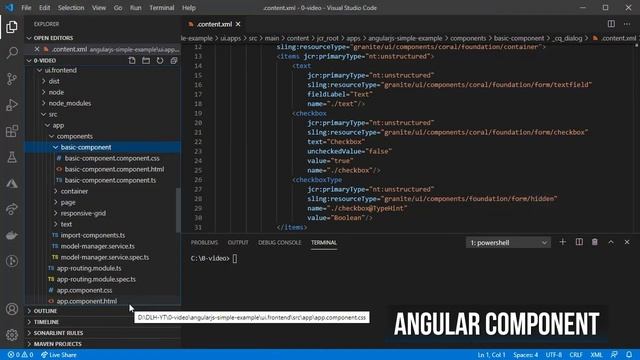Expand the MAVEN PROJECTS section
Image resolution: width=640 pixels, height=360 pixels.
58,344
